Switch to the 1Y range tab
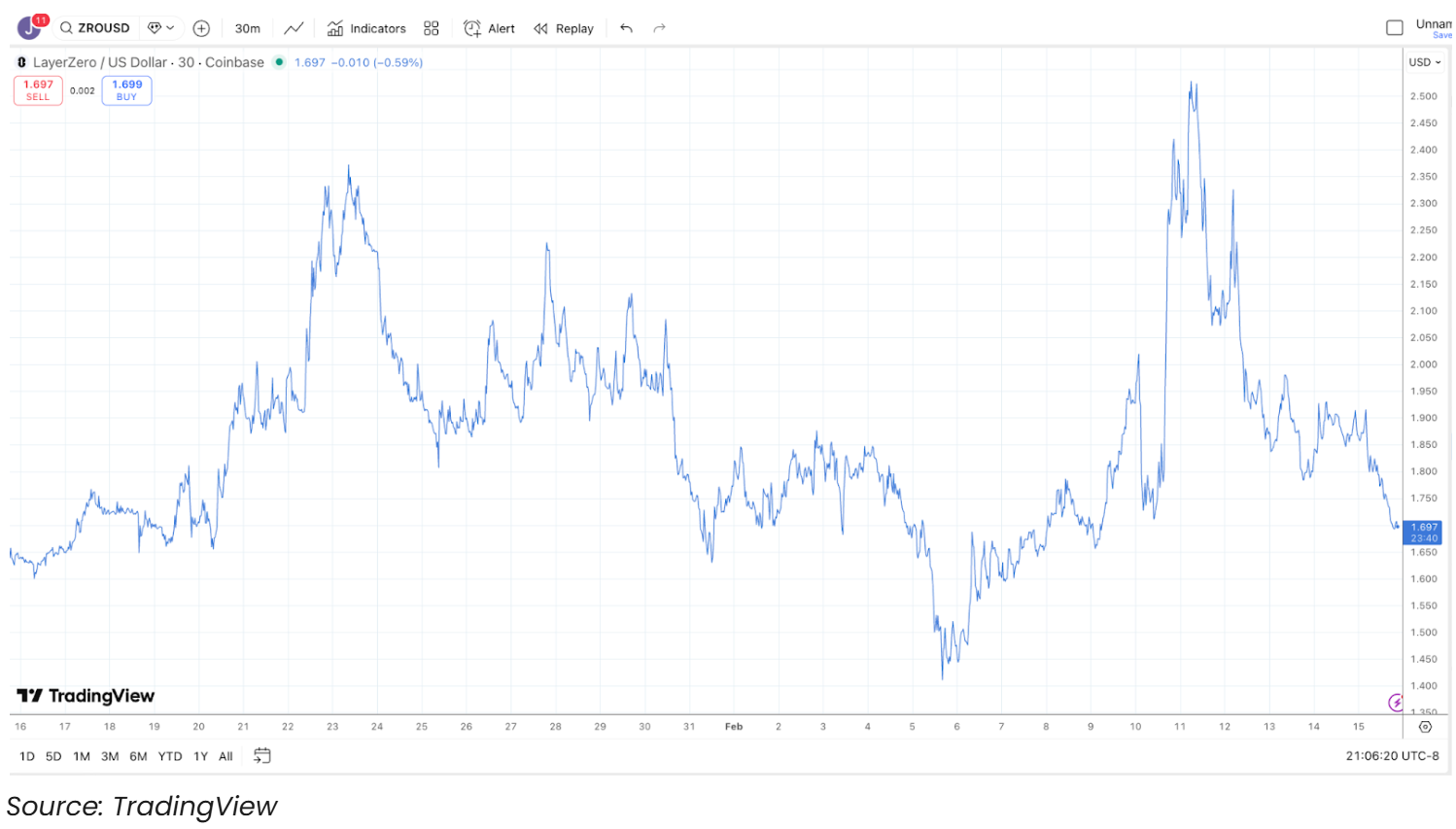The image size is (1456, 829). pos(200,755)
